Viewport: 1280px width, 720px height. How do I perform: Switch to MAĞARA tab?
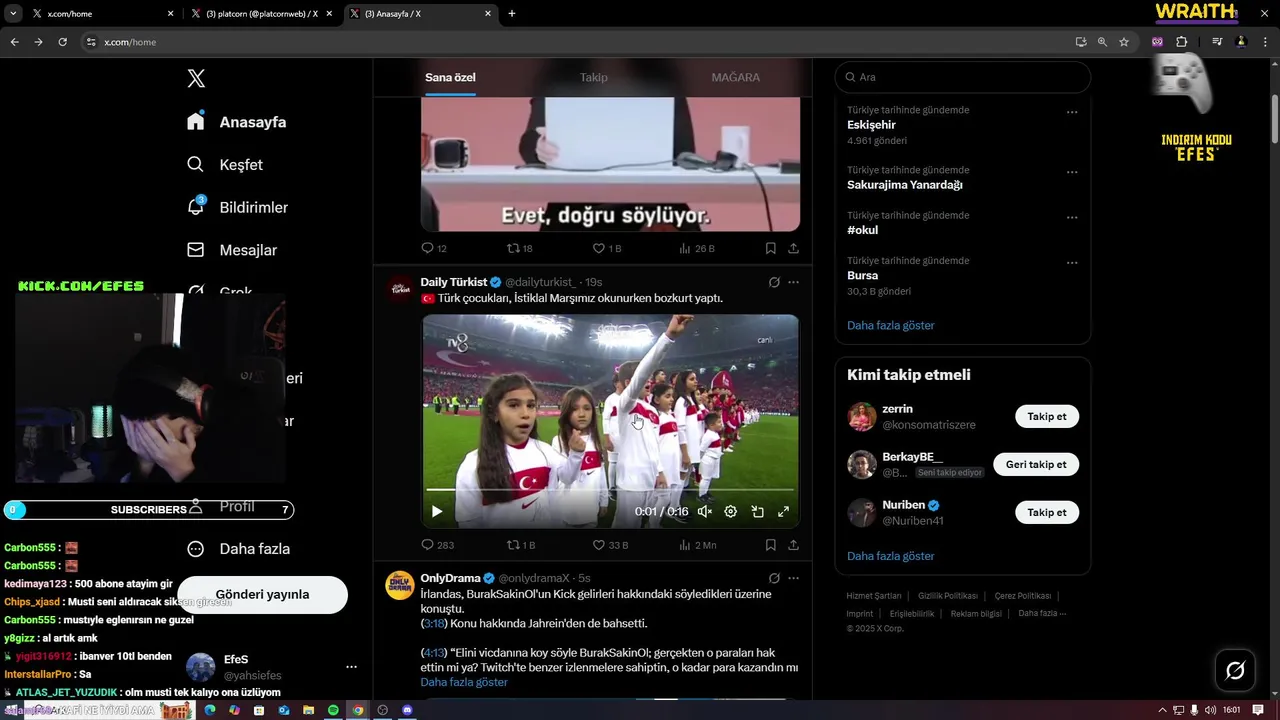pyautogui.click(x=736, y=77)
